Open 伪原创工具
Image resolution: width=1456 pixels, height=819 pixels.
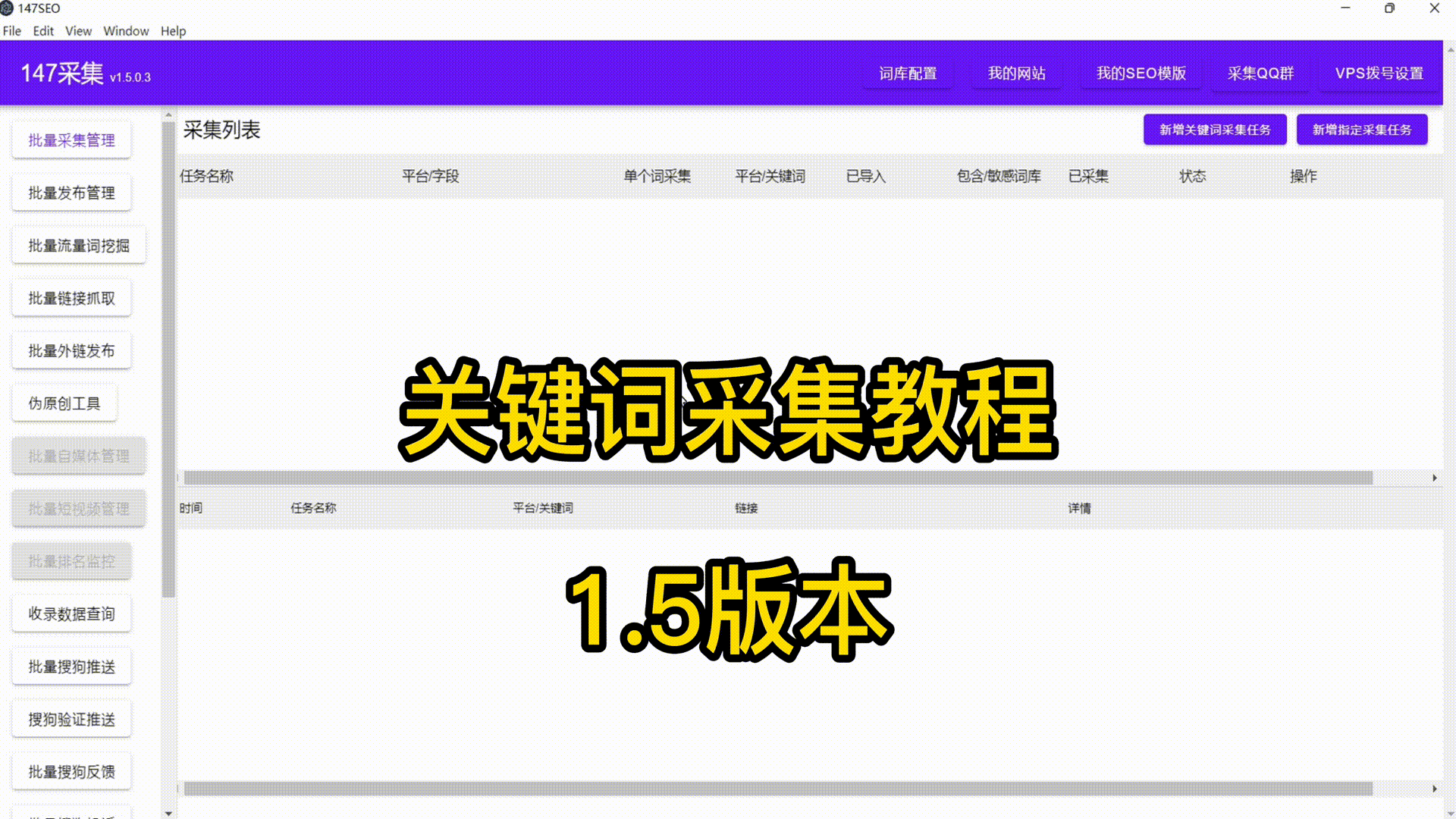tap(64, 403)
